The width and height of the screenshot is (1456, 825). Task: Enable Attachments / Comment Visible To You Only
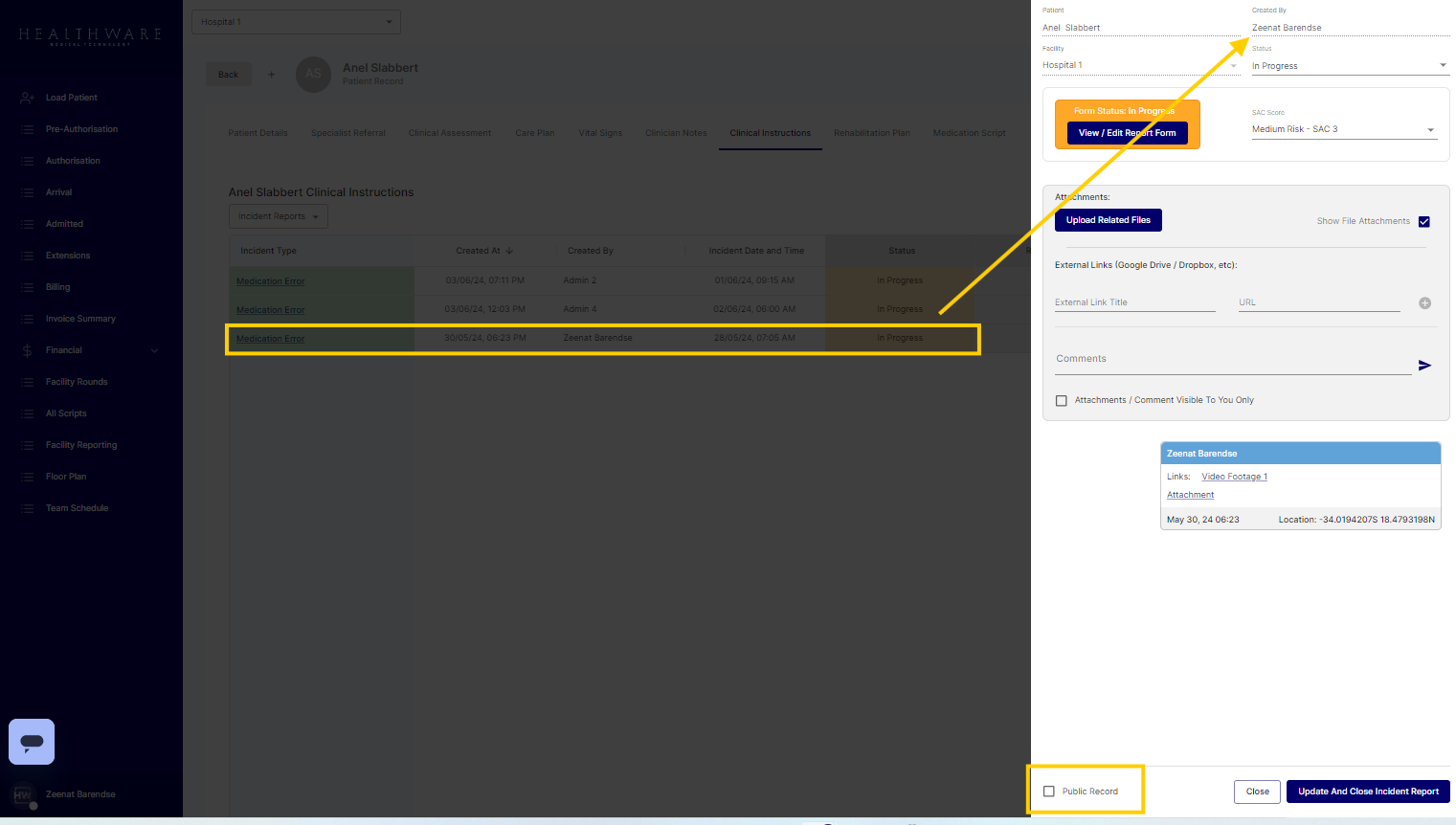pyautogui.click(x=1062, y=401)
